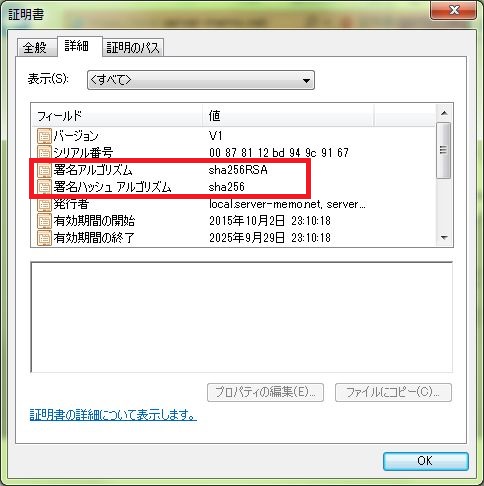Click the バージョン field icon
Screen dimensions: 484x486
pyautogui.click(x=44, y=136)
